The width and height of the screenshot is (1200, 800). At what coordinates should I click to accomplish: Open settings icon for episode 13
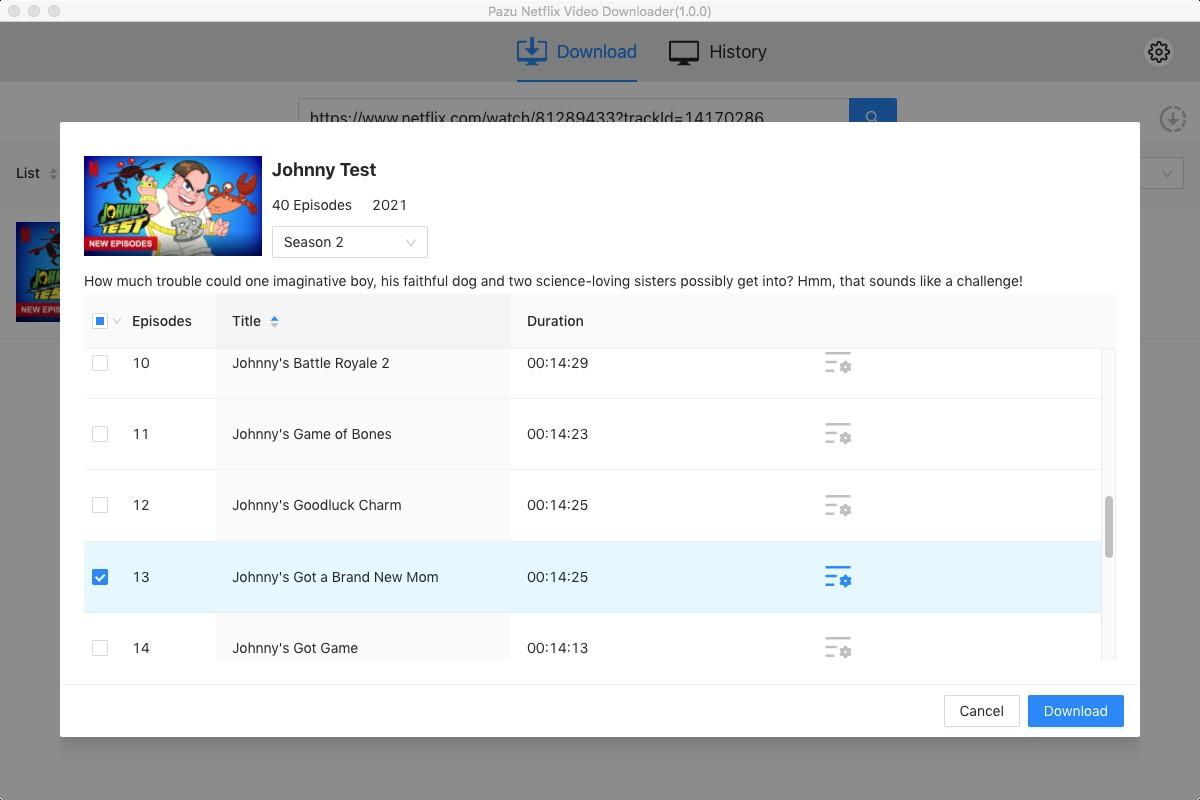pyautogui.click(x=837, y=577)
